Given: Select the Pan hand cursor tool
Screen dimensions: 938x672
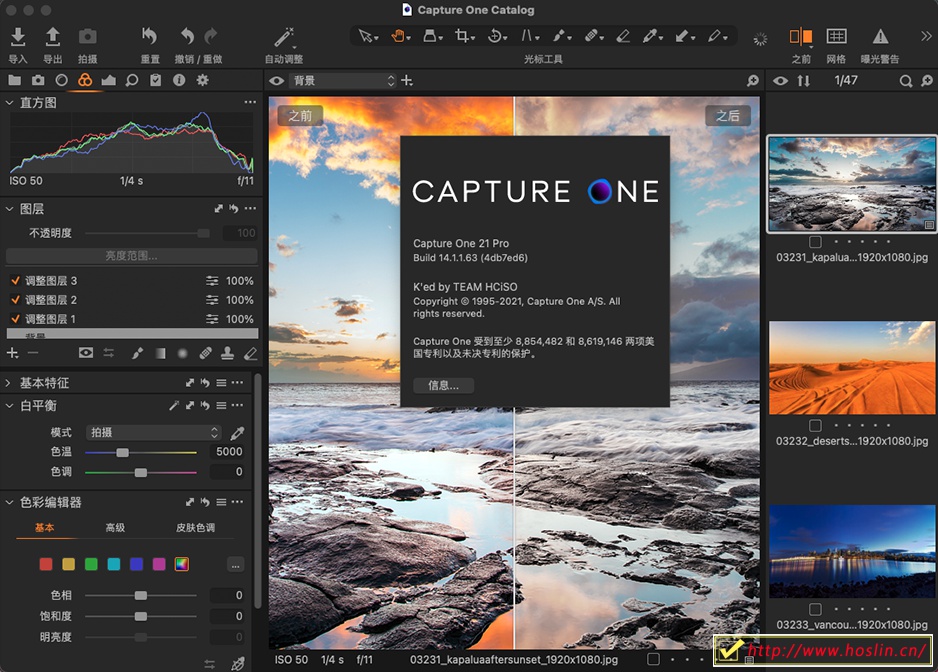Looking at the screenshot, I should pyautogui.click(x=399, y=36).
